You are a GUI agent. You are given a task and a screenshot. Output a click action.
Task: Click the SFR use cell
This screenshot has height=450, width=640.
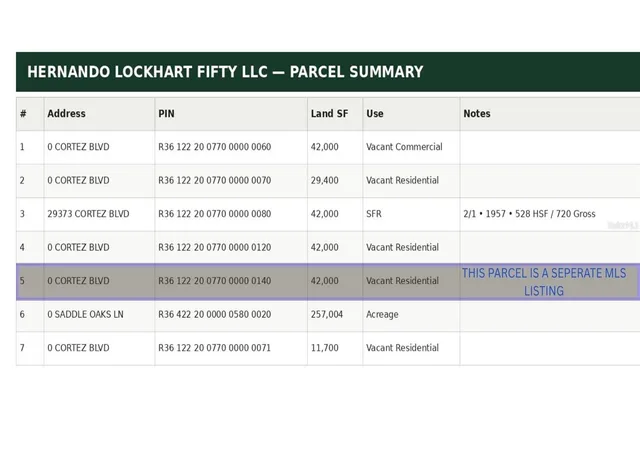click(374, 214)
